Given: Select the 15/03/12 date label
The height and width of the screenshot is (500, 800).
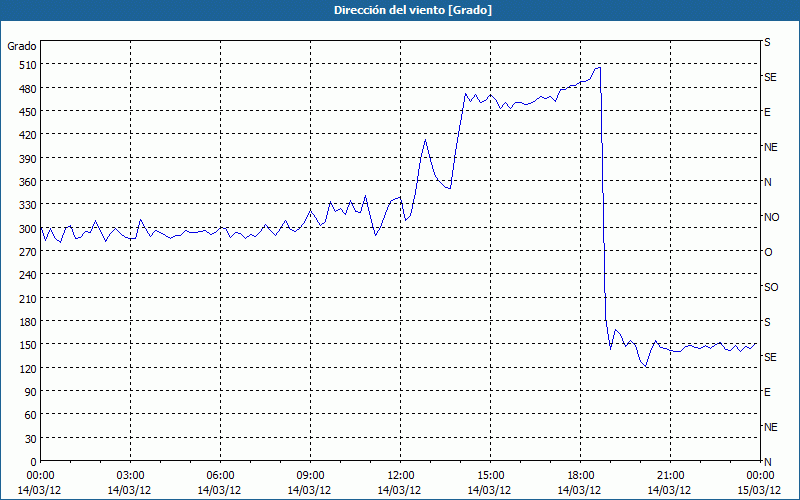Looking at the screenshot, I should click(760, 490).
